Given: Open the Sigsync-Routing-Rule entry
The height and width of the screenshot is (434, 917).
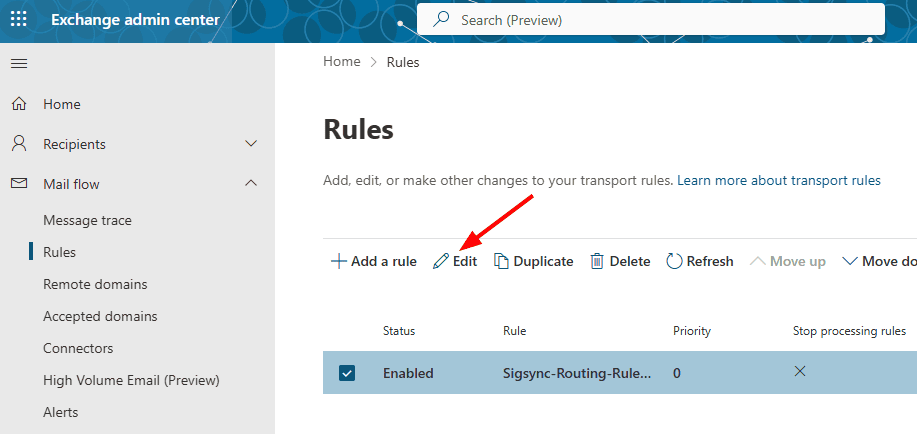Looking at the screenshot, I should click(577, 373).
